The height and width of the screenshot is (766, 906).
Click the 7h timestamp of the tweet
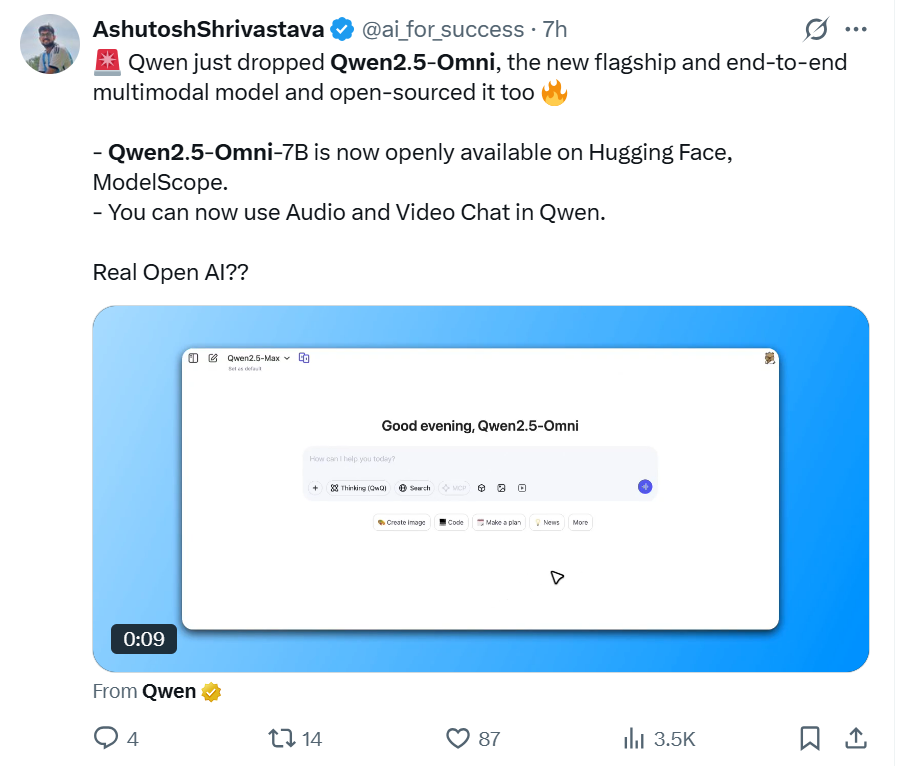[x=555, y=29]
